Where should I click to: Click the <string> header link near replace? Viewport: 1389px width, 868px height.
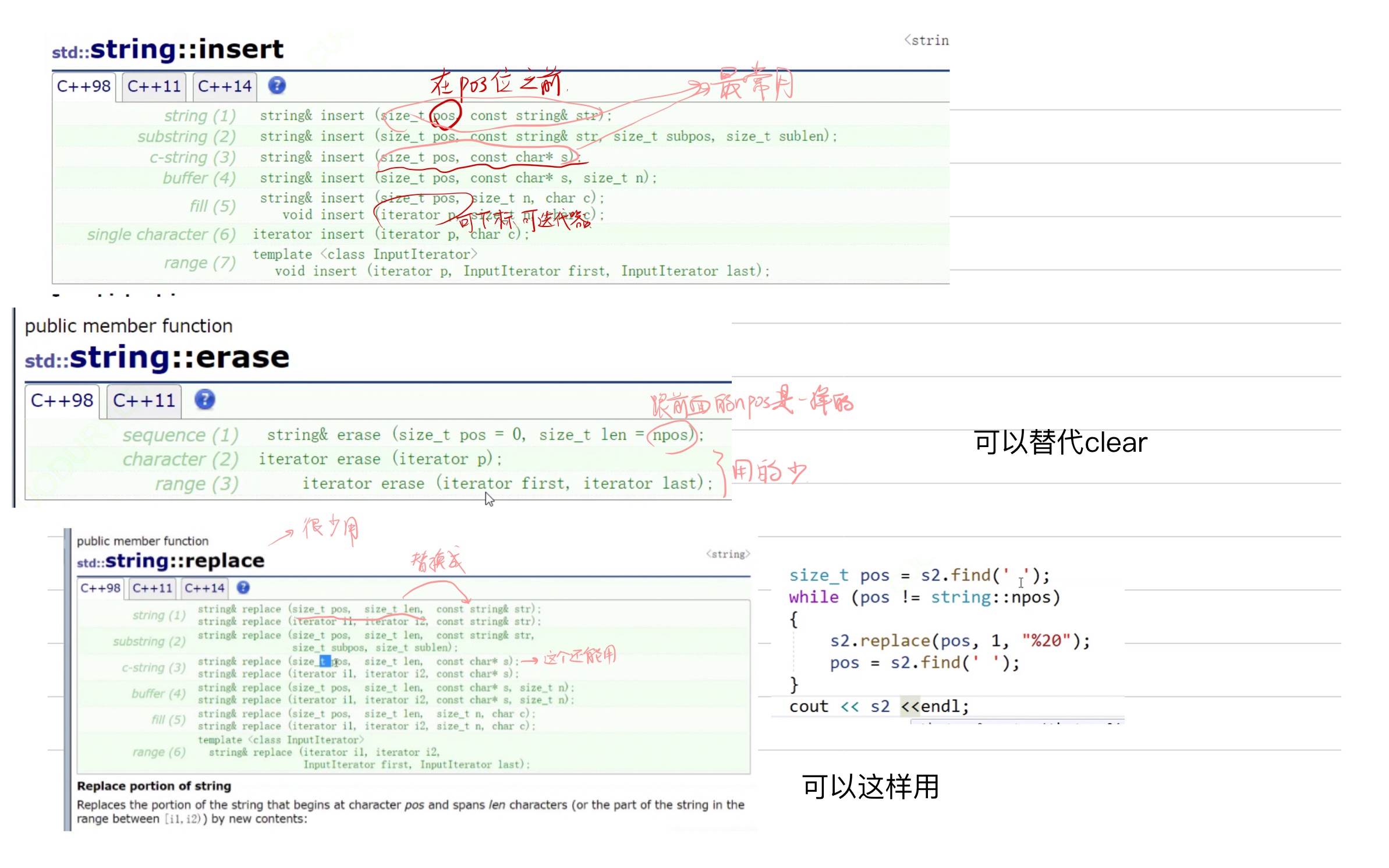(728, 554)
